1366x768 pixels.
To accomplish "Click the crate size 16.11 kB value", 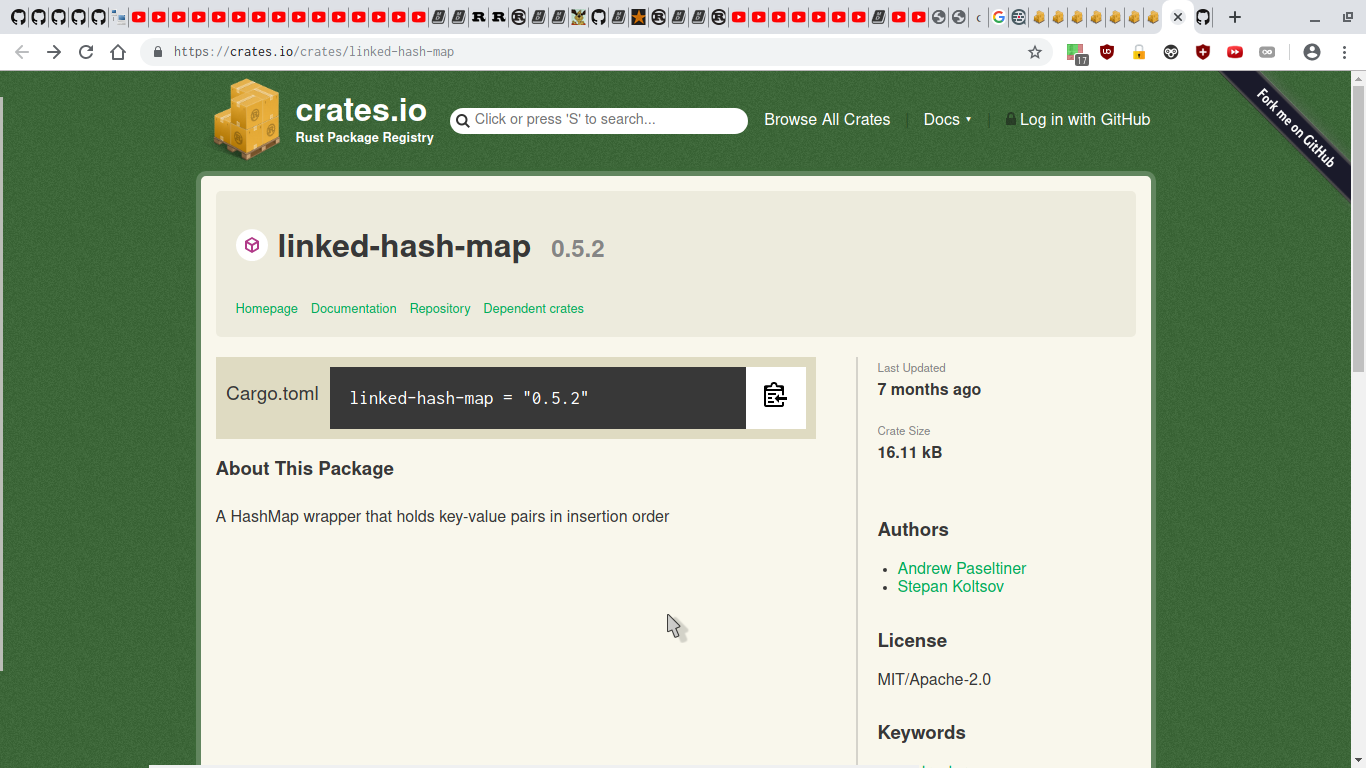I will coord(910,452).
